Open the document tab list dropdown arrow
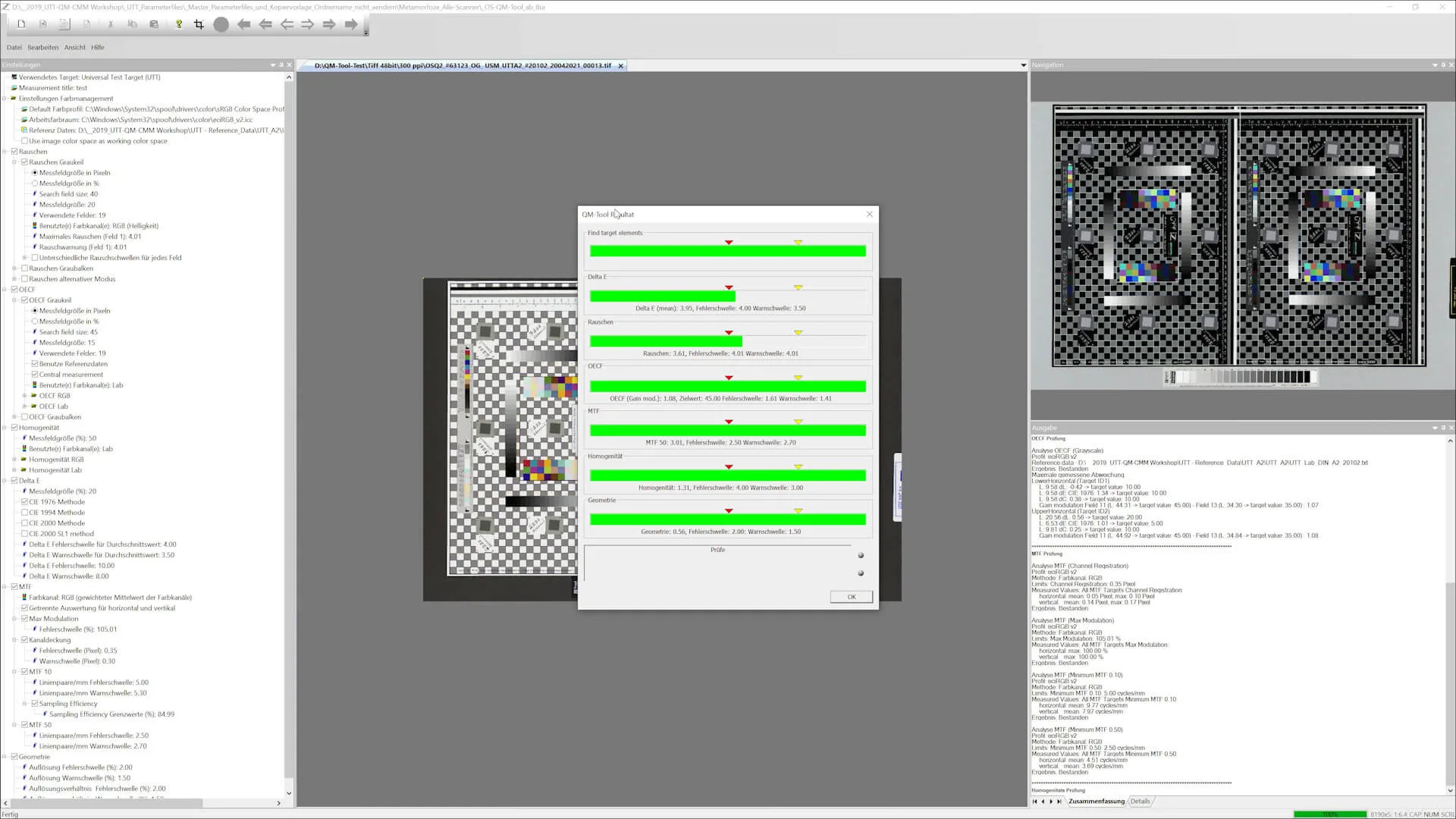 coord(1023,65)
